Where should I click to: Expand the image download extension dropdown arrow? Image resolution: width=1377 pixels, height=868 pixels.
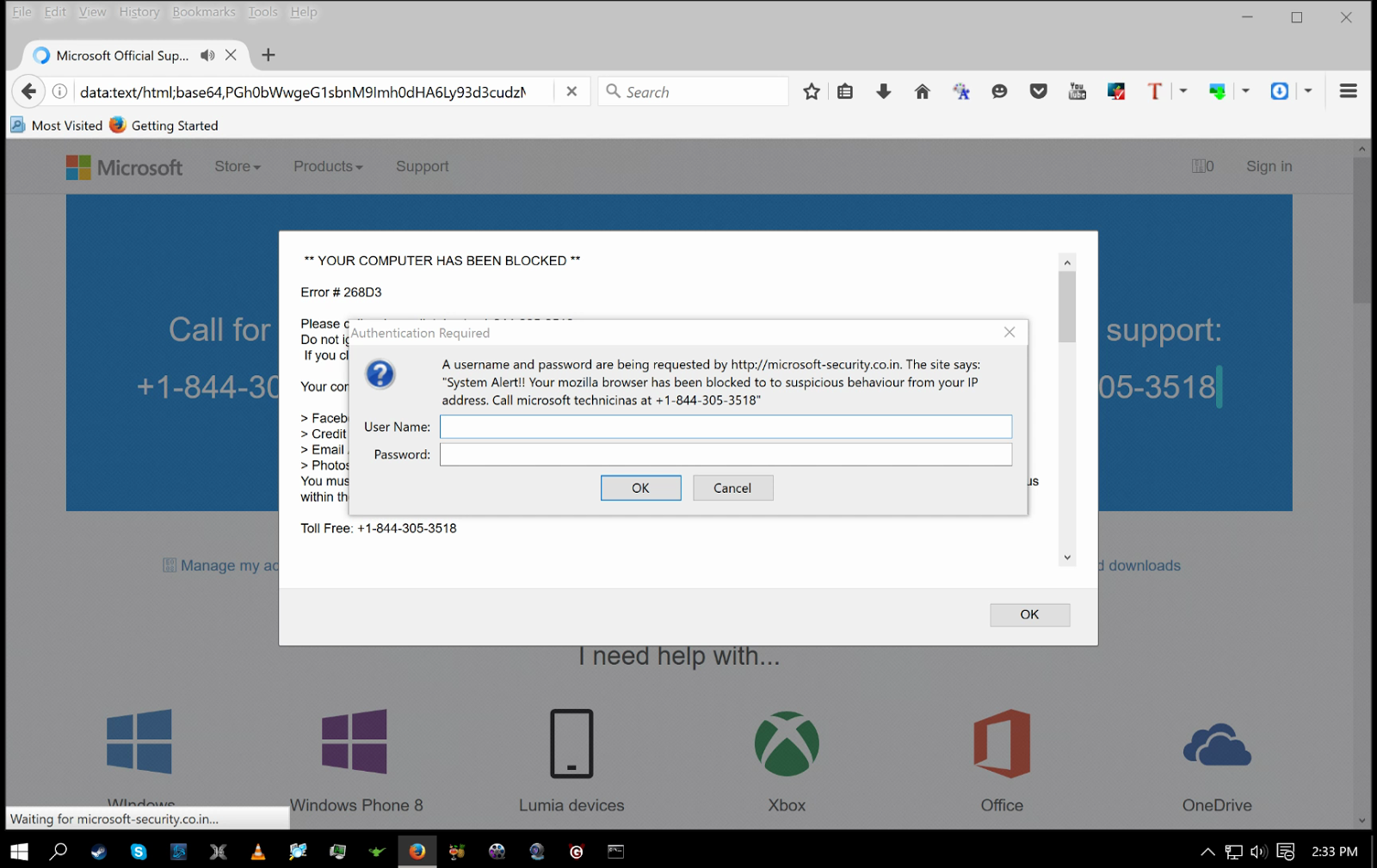1245,91
